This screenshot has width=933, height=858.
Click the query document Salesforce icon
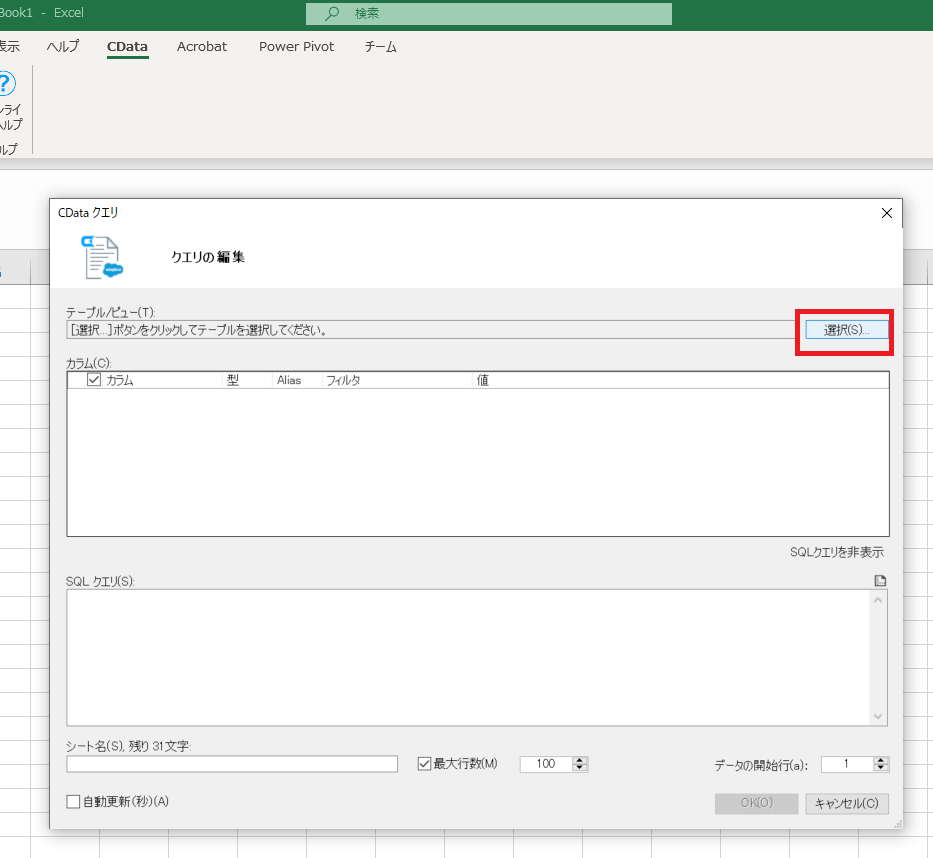coord(102,257)
